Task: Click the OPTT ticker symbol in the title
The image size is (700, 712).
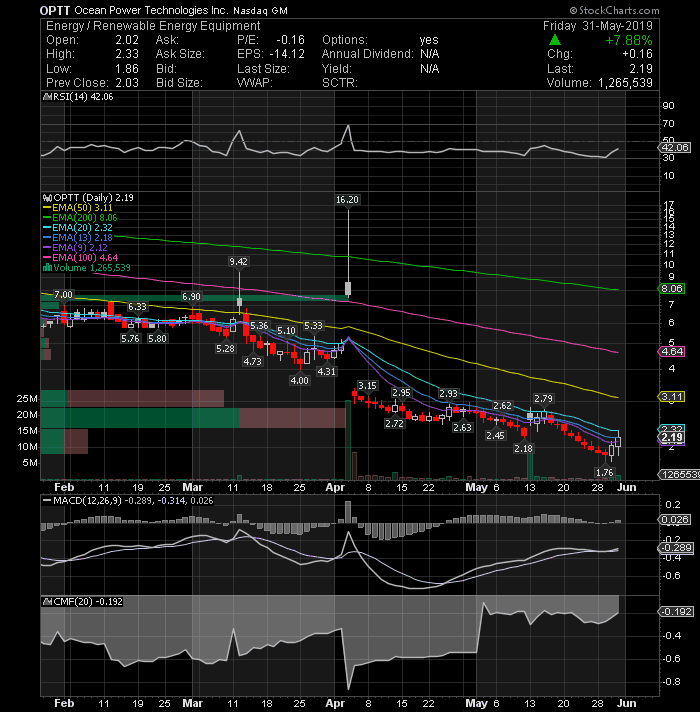Action: point(54,10)
